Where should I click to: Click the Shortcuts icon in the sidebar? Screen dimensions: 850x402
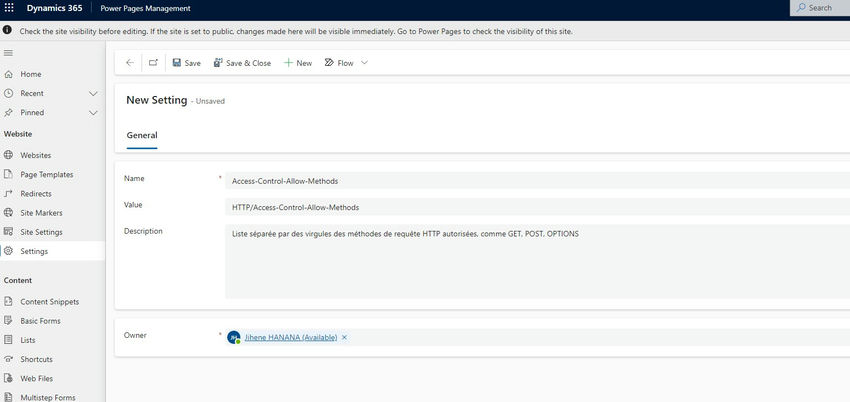pos(8,359)
